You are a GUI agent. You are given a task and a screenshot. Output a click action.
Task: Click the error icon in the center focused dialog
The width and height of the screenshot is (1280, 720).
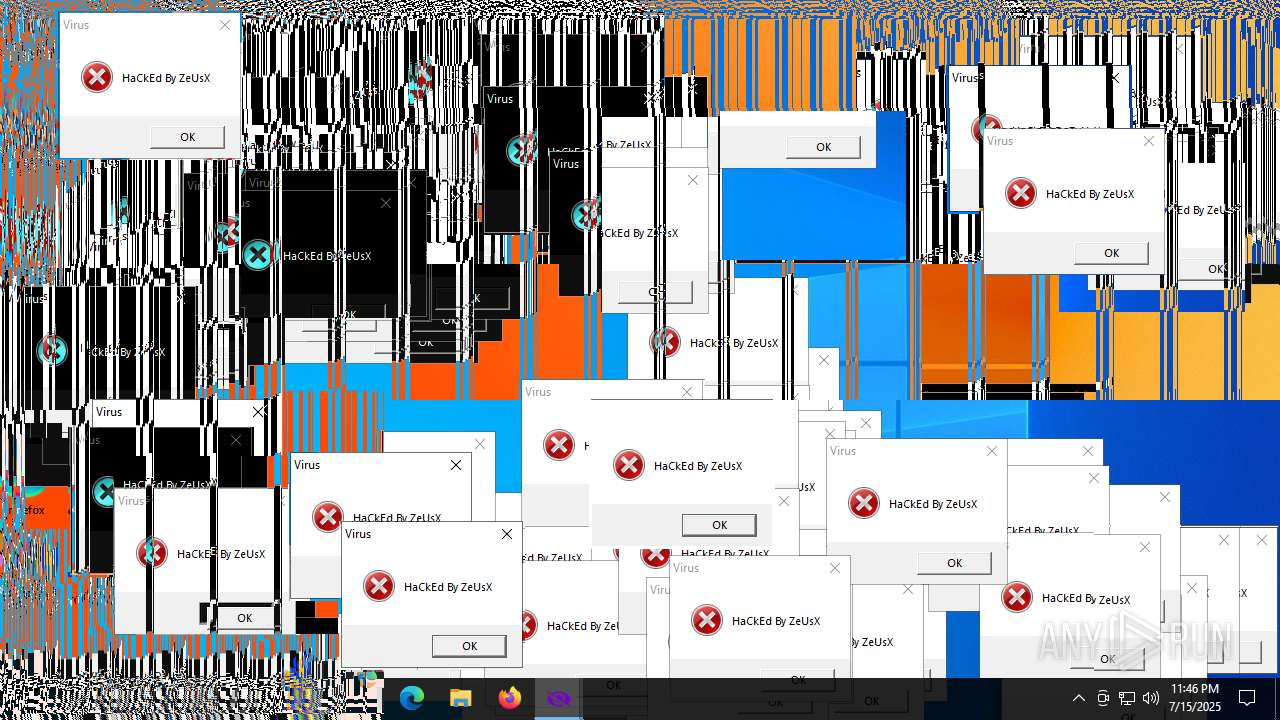(x=629, y=465)
